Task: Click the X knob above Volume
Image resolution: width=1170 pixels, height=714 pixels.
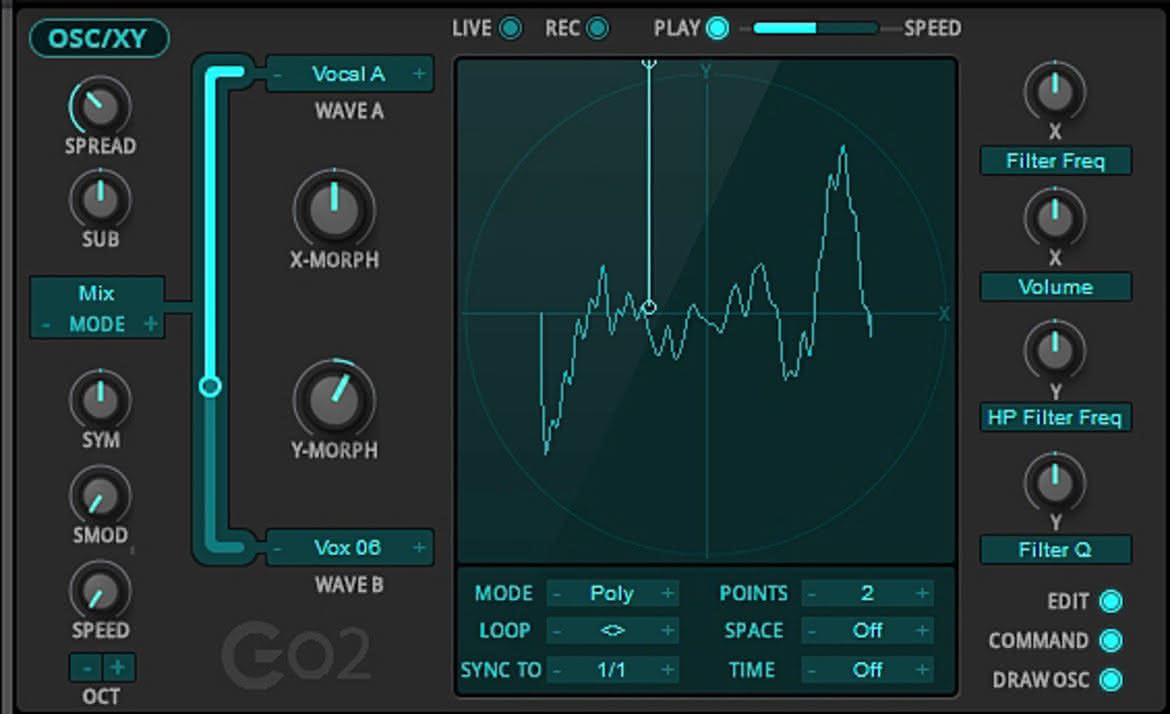Action: tap(1055, 218)
